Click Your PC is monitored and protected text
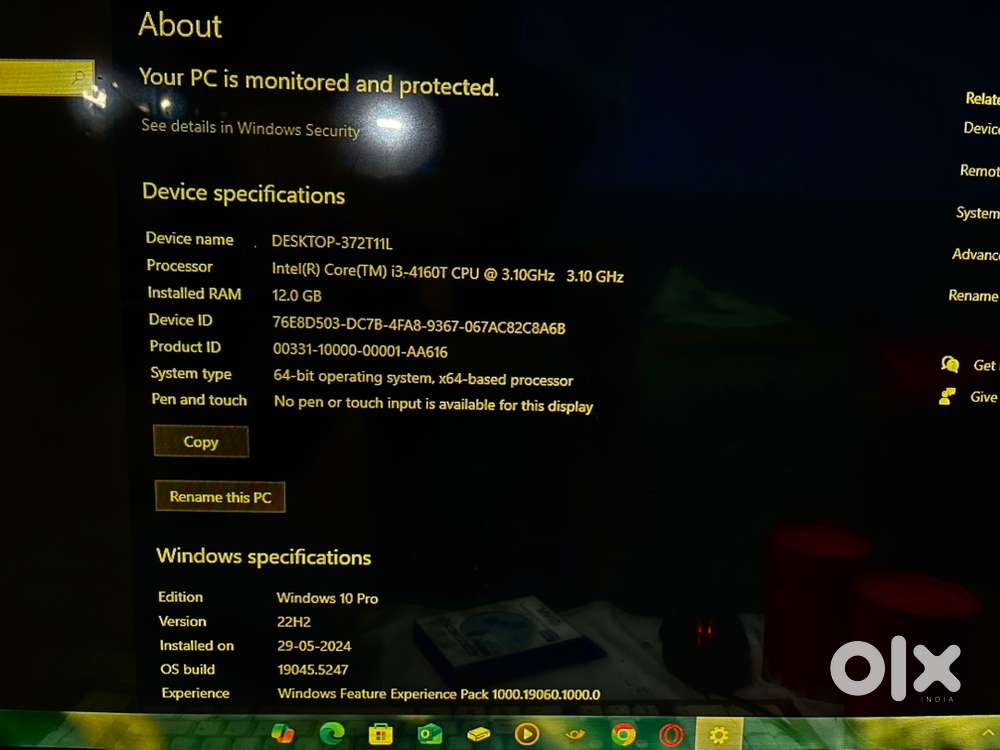This screenshot has width=1000, height=750. coord(319,82)
